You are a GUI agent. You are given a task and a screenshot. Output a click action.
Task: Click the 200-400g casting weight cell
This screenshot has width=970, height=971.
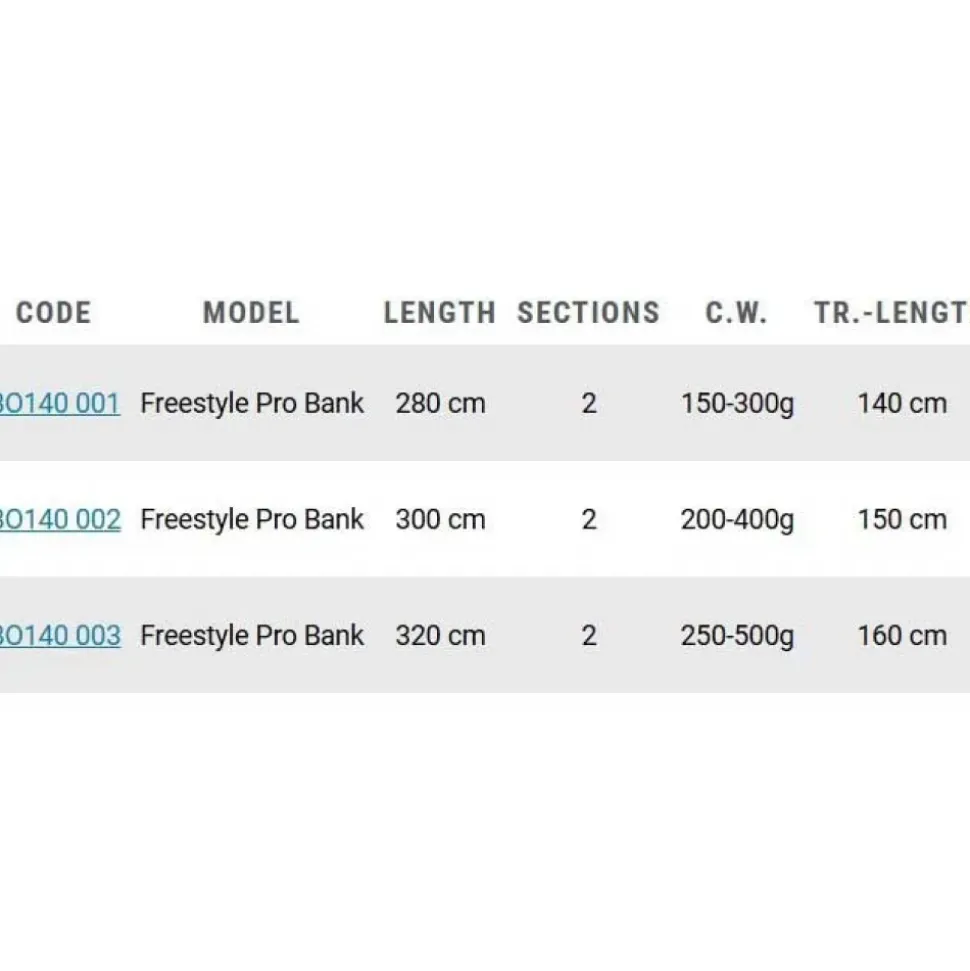point(737,520)
